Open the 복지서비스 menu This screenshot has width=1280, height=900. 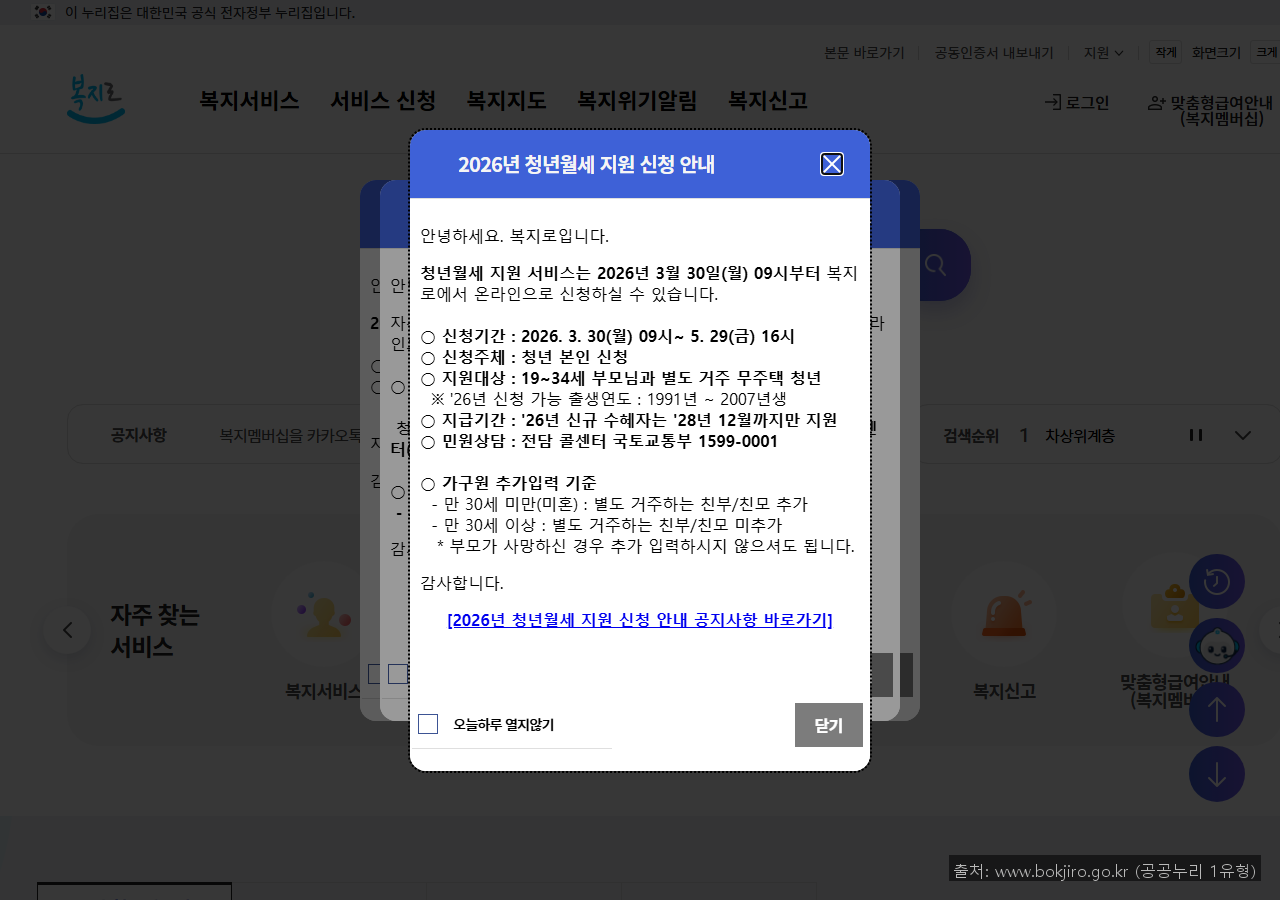click(248, 100)
